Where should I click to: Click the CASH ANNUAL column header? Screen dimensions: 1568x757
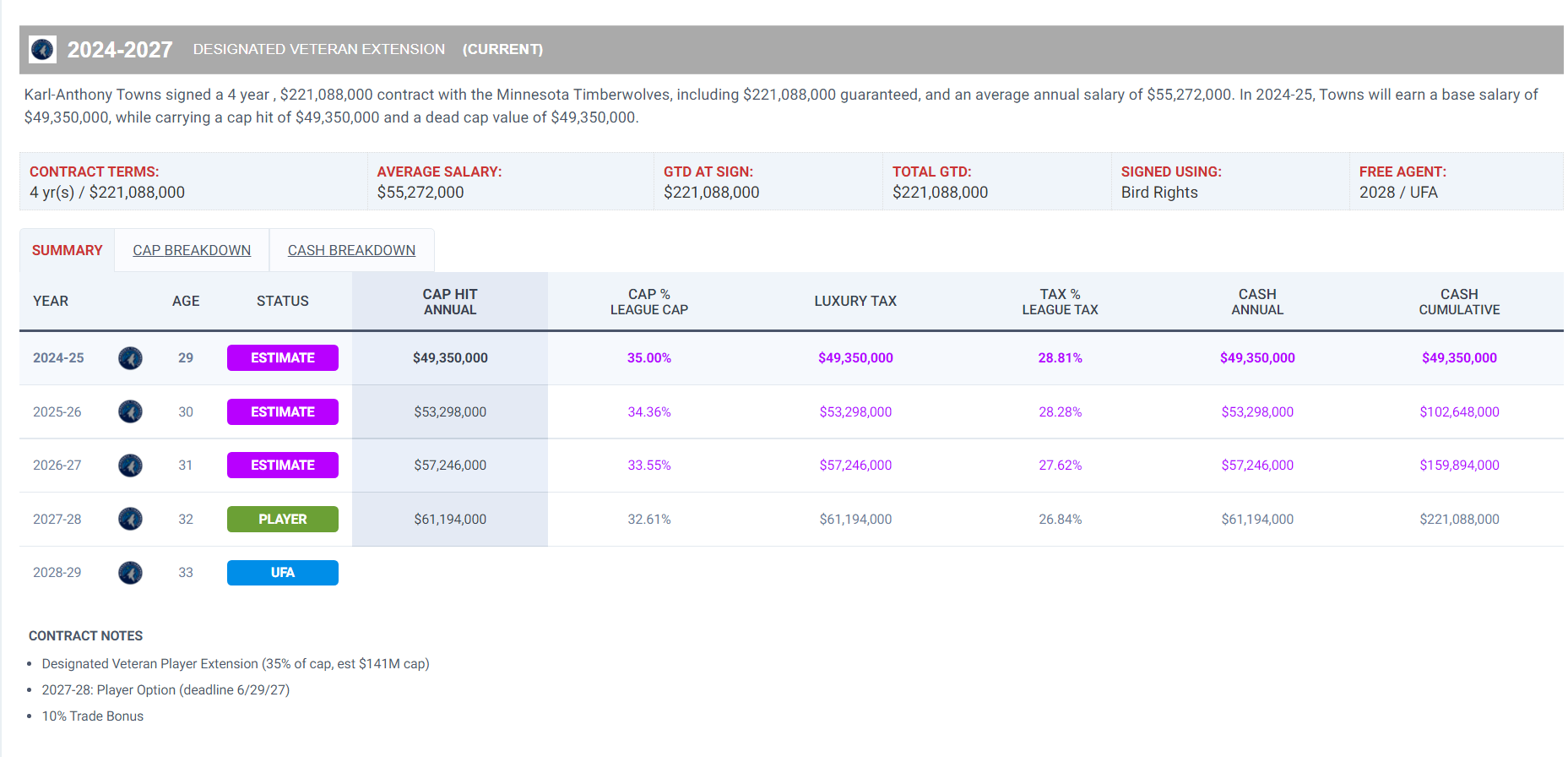(1257, 302)
